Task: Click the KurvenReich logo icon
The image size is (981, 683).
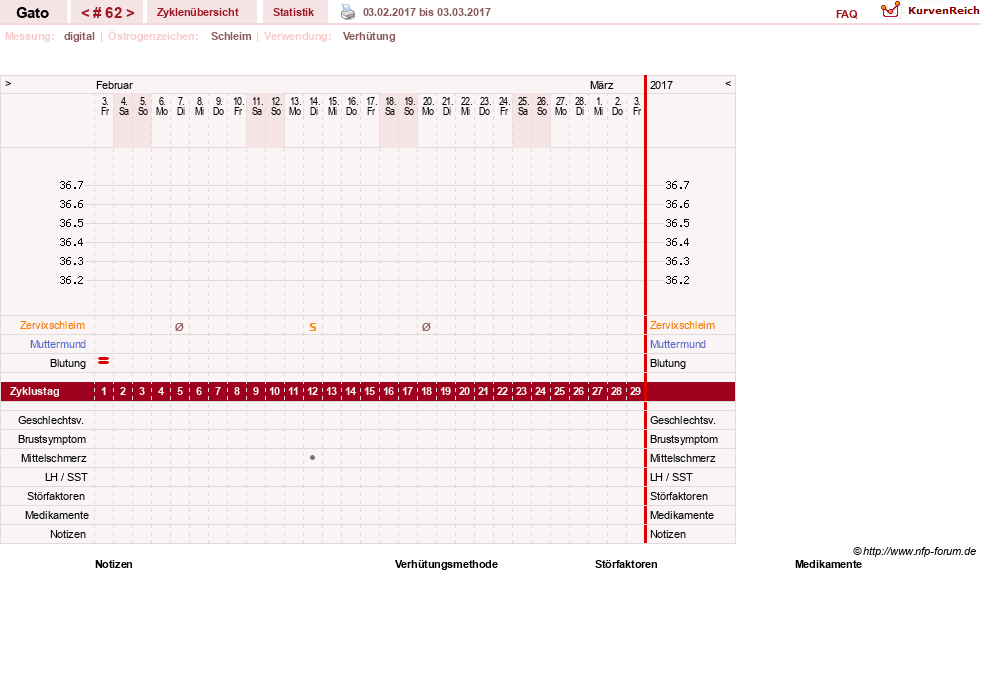Action: [x=890, y=10]
